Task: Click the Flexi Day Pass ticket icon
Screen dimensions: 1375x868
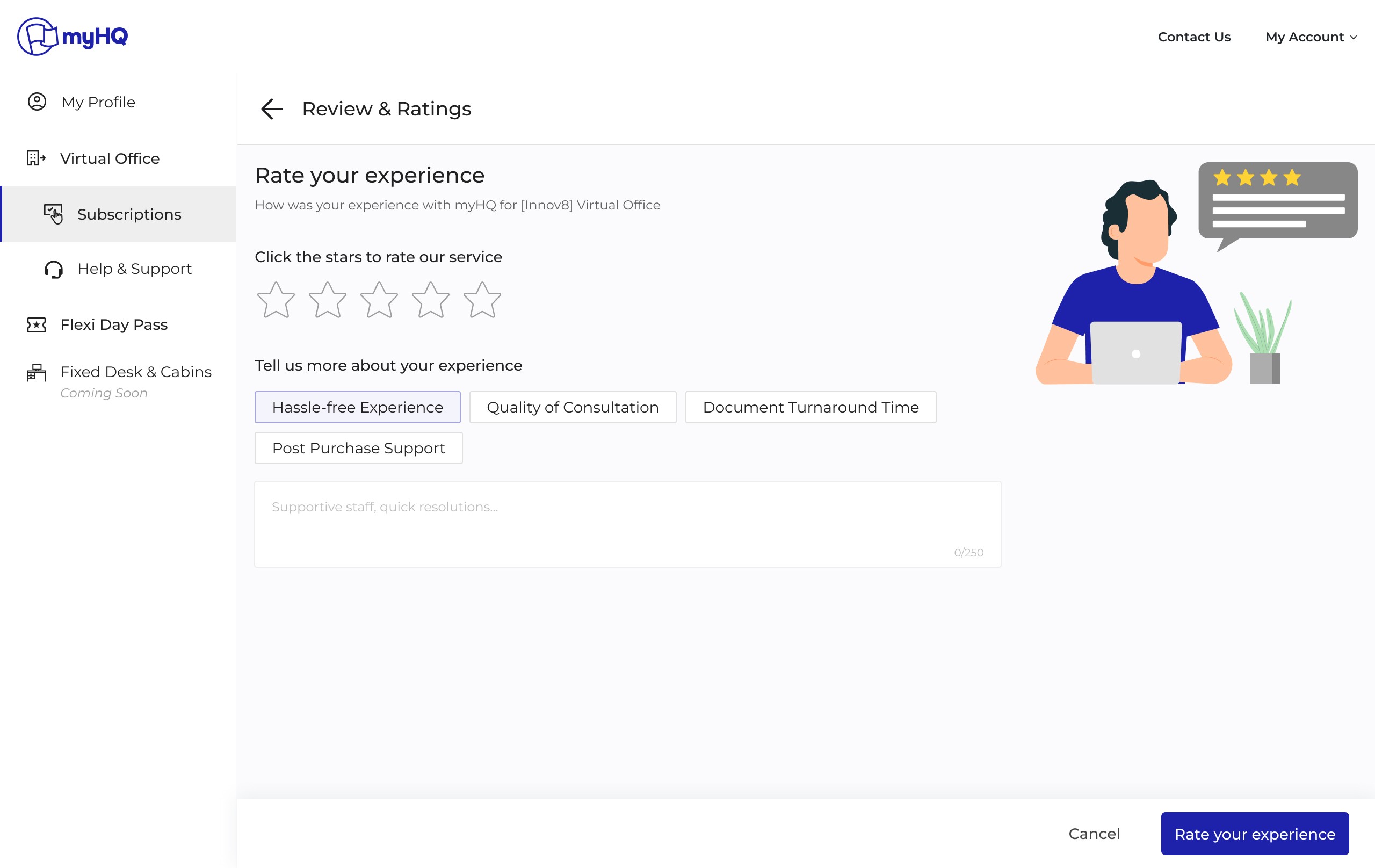Action: coord(37,324)
